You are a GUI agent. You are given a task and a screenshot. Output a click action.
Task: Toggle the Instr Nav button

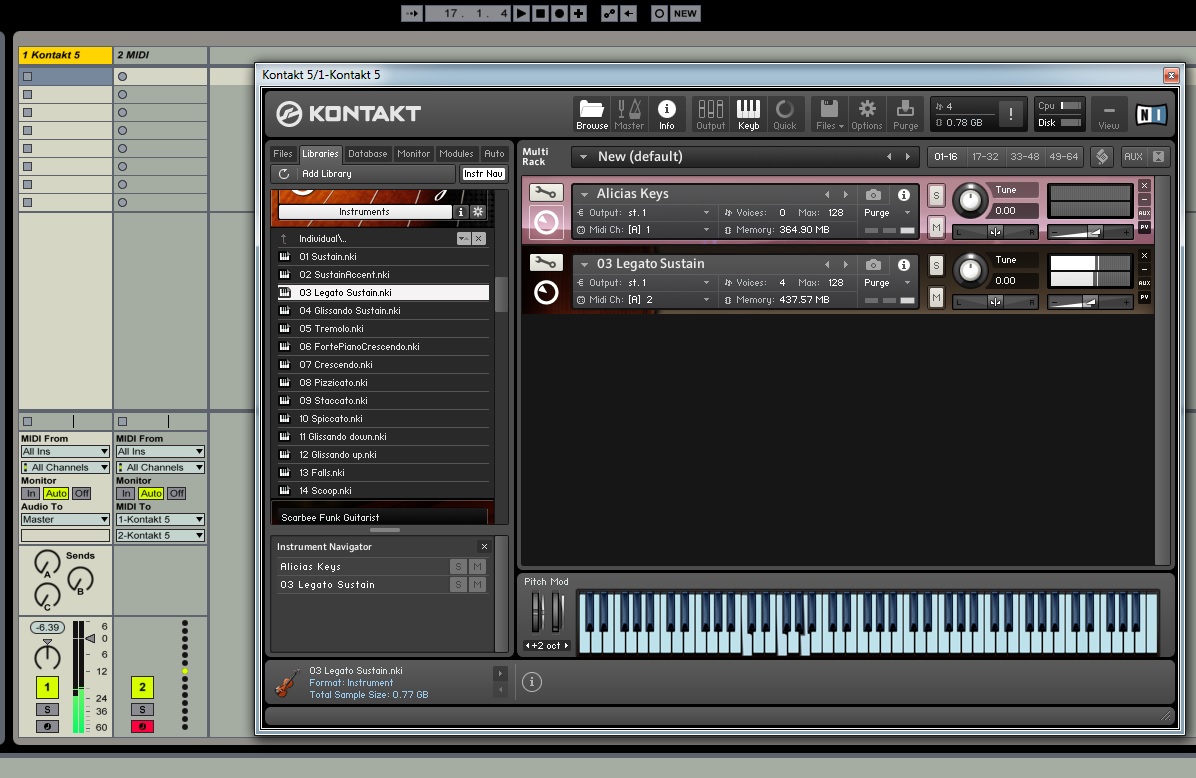(484, 174)
